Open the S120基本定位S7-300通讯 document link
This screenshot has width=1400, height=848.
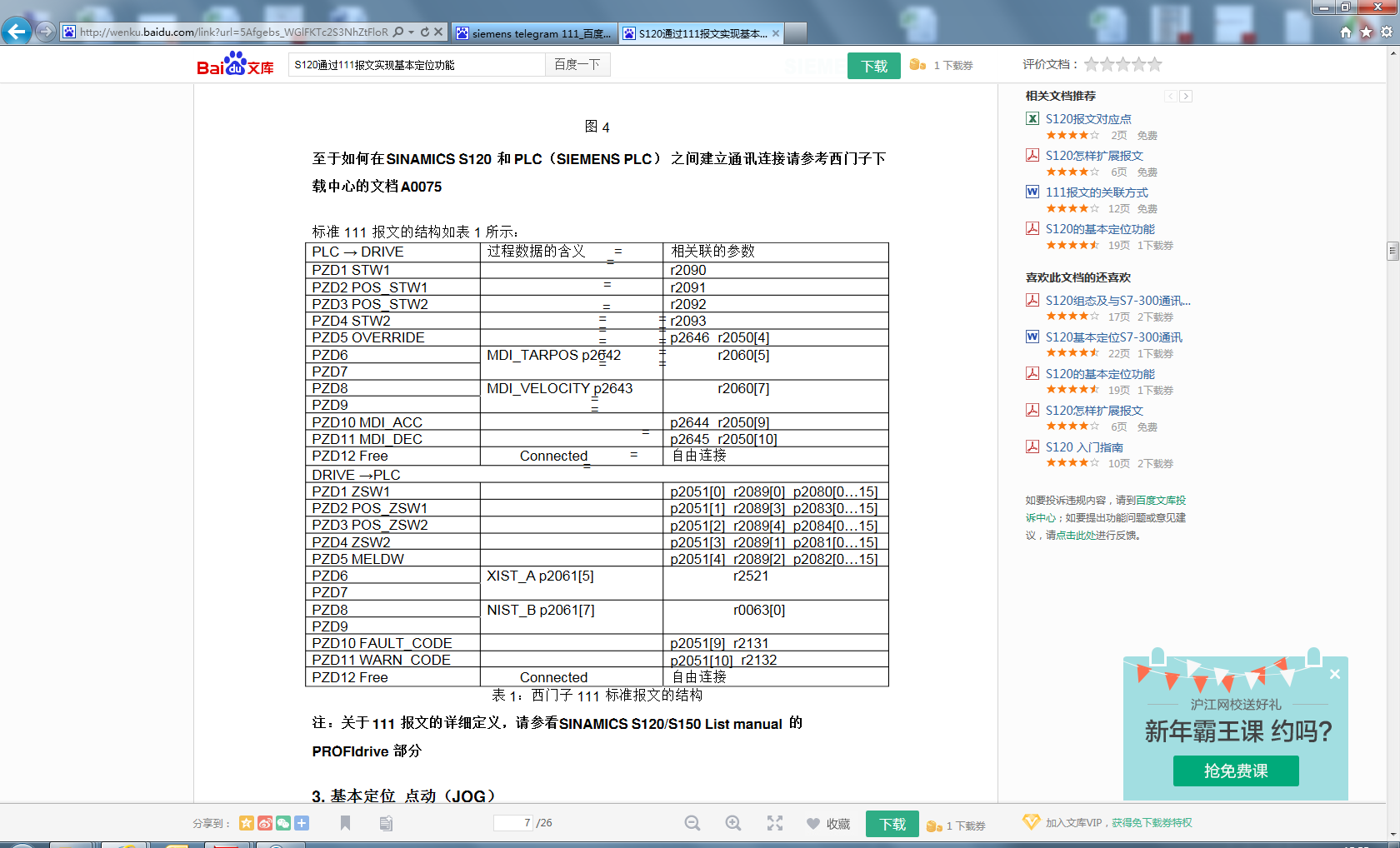pyautogui.click(x=1114, y=337)
